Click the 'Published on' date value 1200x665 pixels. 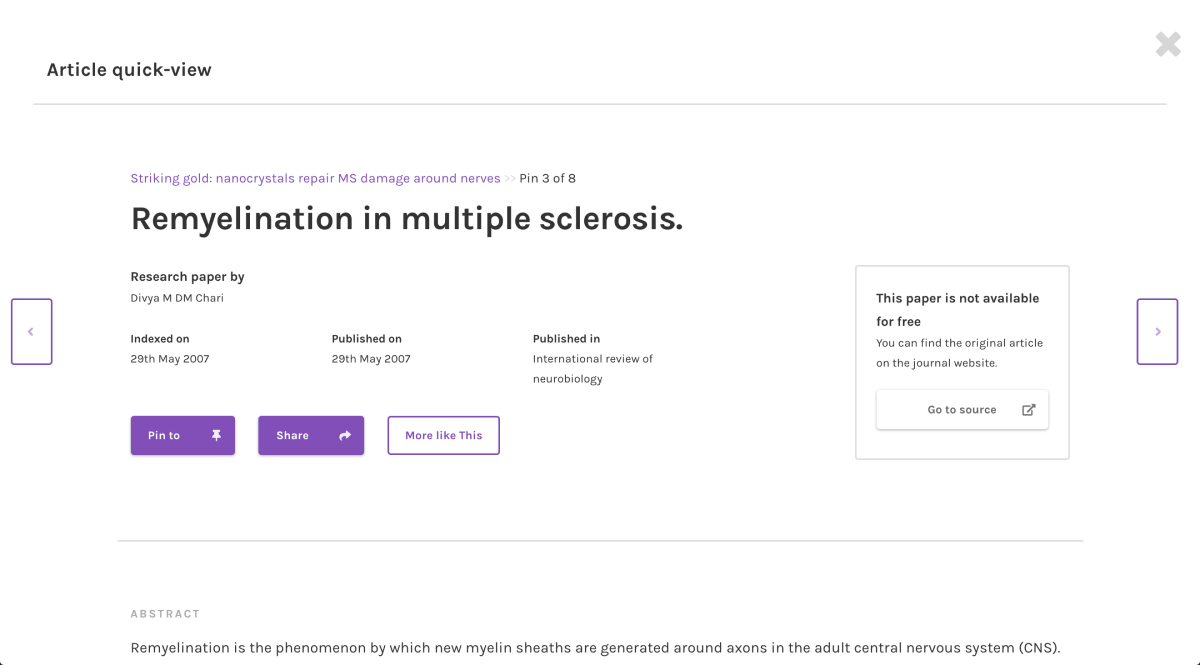click(371, 359)
